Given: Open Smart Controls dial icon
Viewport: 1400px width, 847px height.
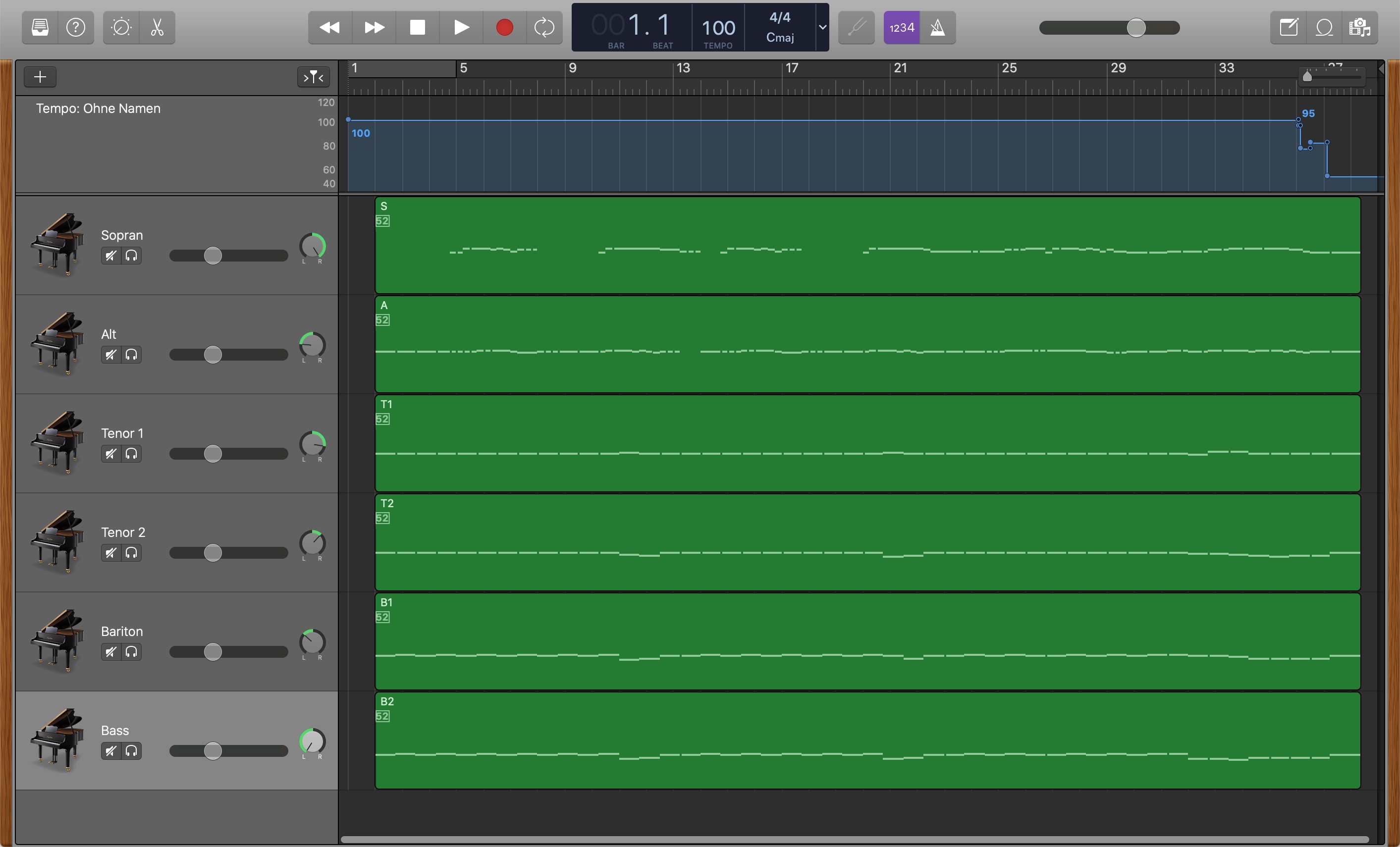Looking at the screenshot, I should point(121,27).
